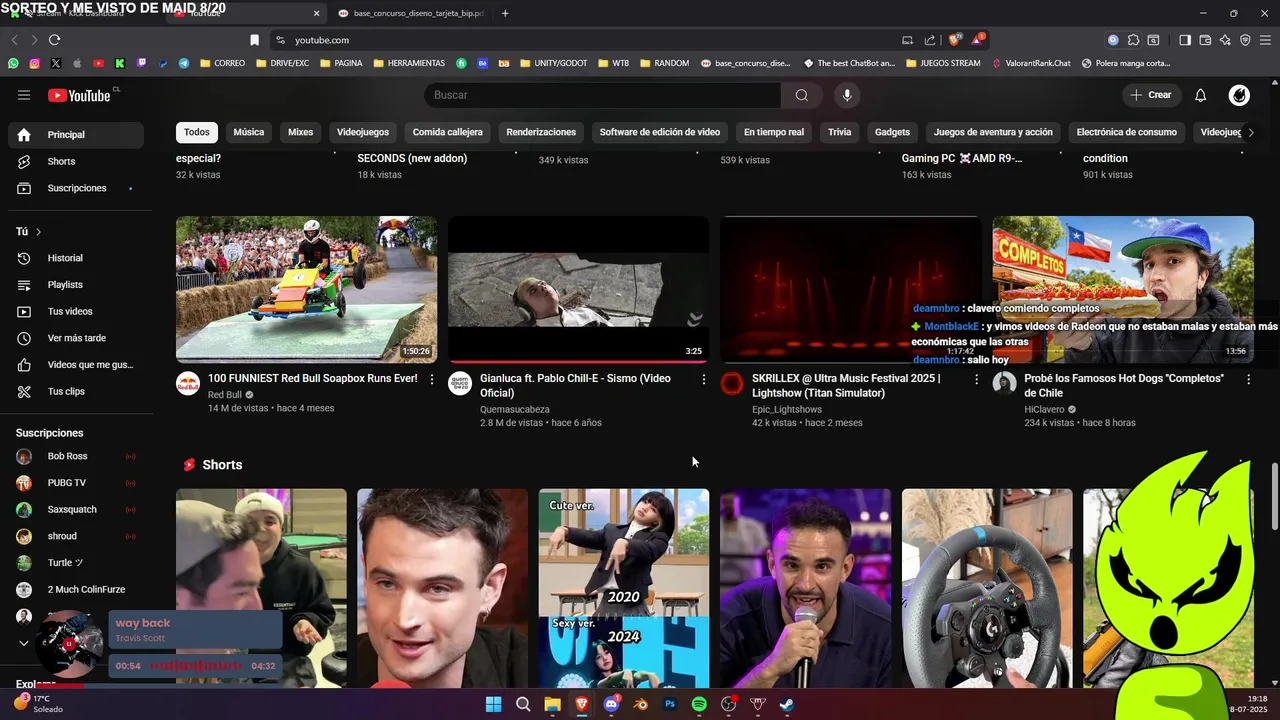The height and width of the screenshot is (720, 1280).
Task: Open the Brave Leo AI sparkle icon
Action: 1225,40
